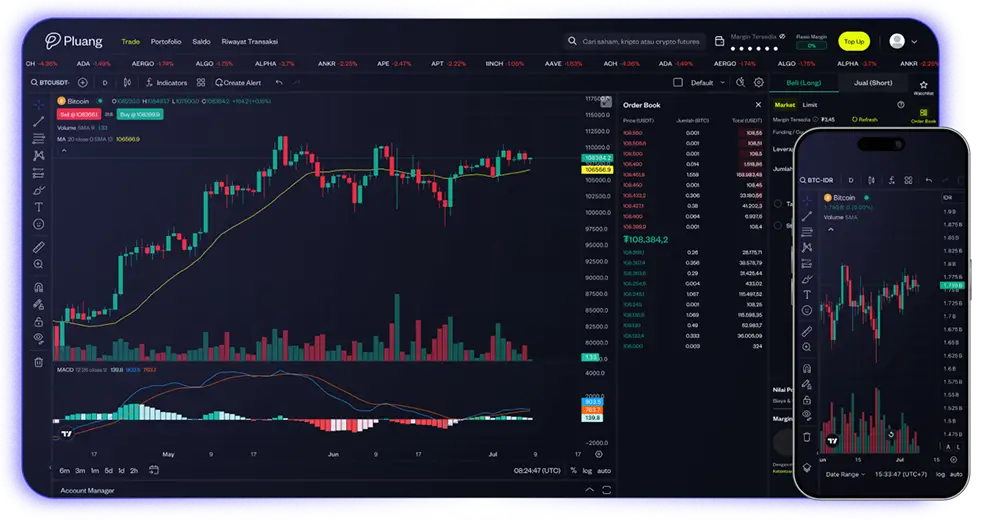The height and width of the screenshot is (521, 983).
Task: Open Riwayat Transaksi tab
Action: point(250,41)
